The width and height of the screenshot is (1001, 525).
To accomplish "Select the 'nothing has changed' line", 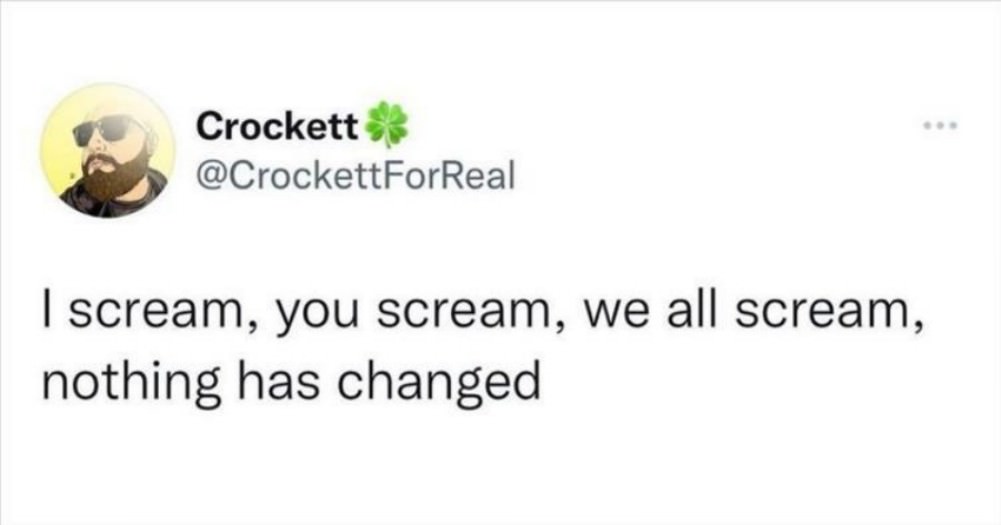I will point(291,381).
